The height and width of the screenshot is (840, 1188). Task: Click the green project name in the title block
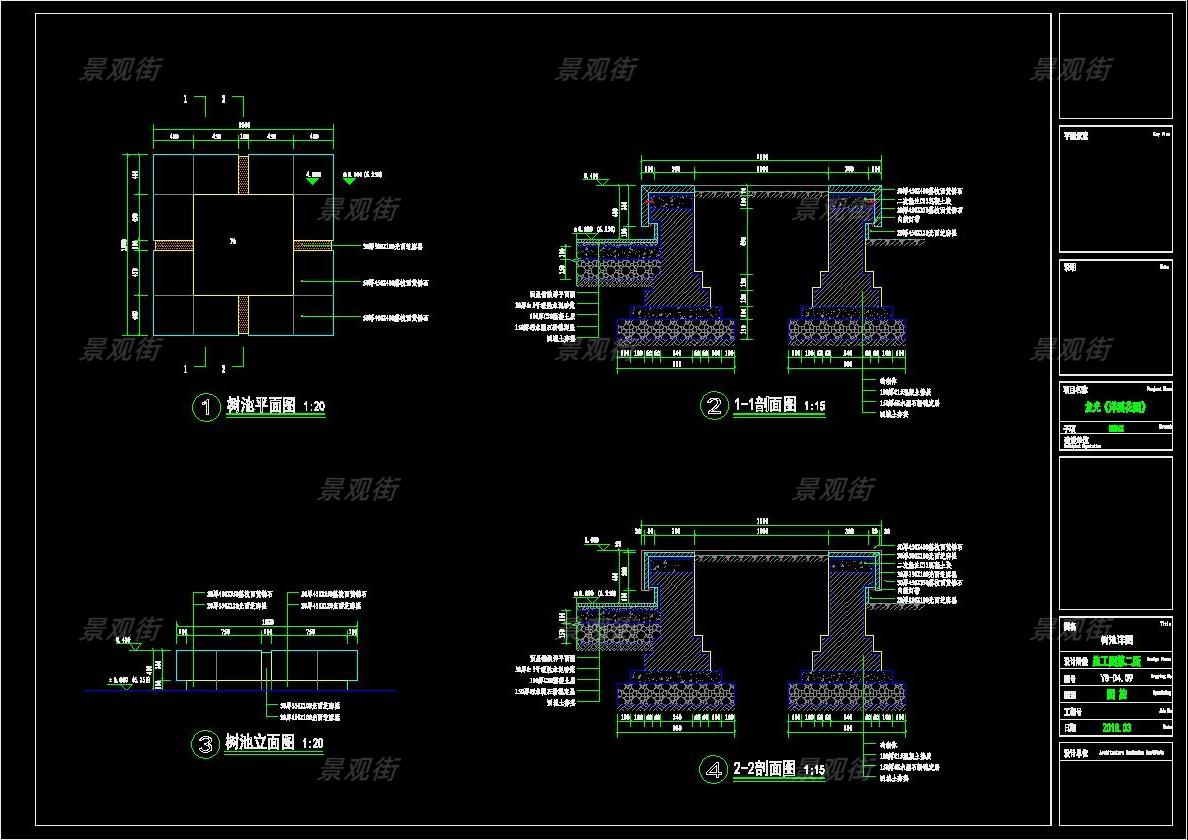pyautogui.click(x=1114, y=408)
